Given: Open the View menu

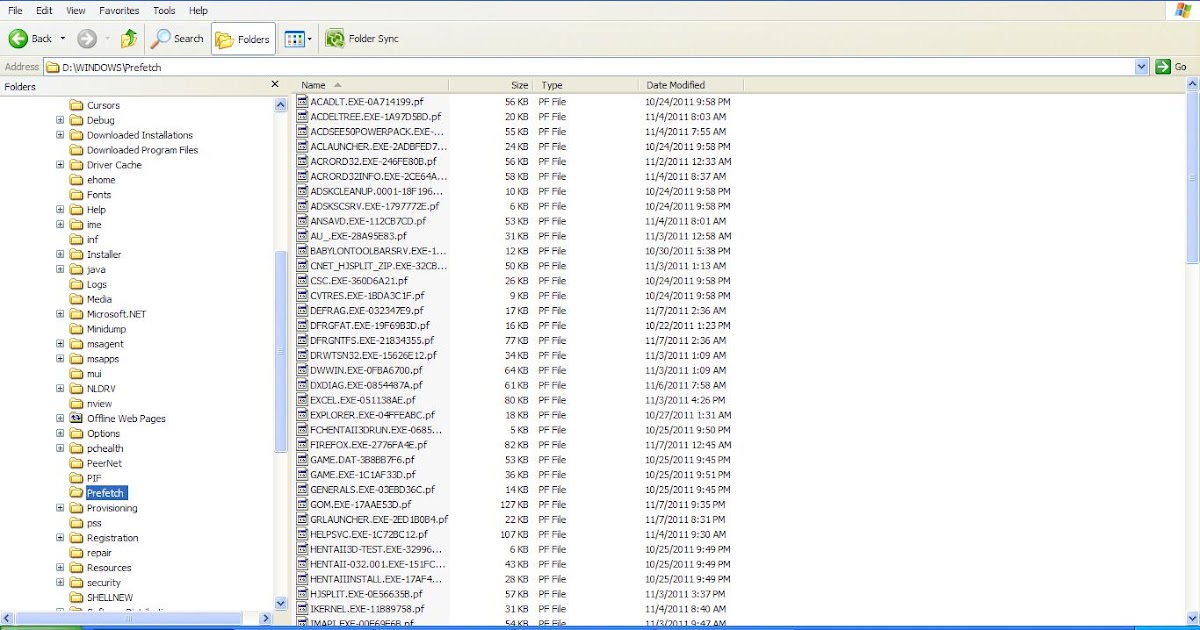Looking at the screenshot, I should coord(75,10).
